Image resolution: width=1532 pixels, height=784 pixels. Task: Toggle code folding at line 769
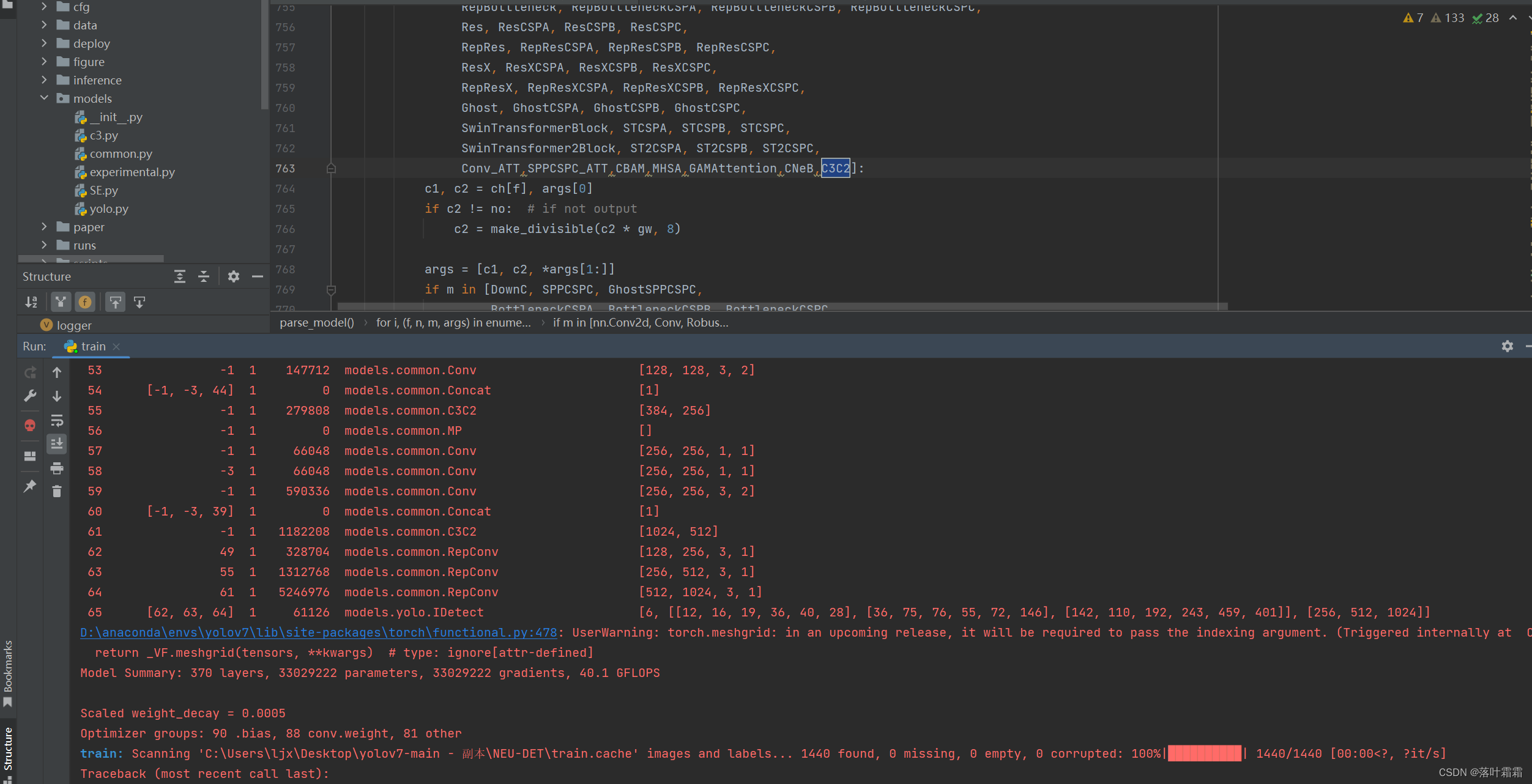click(x=331, y=290)
